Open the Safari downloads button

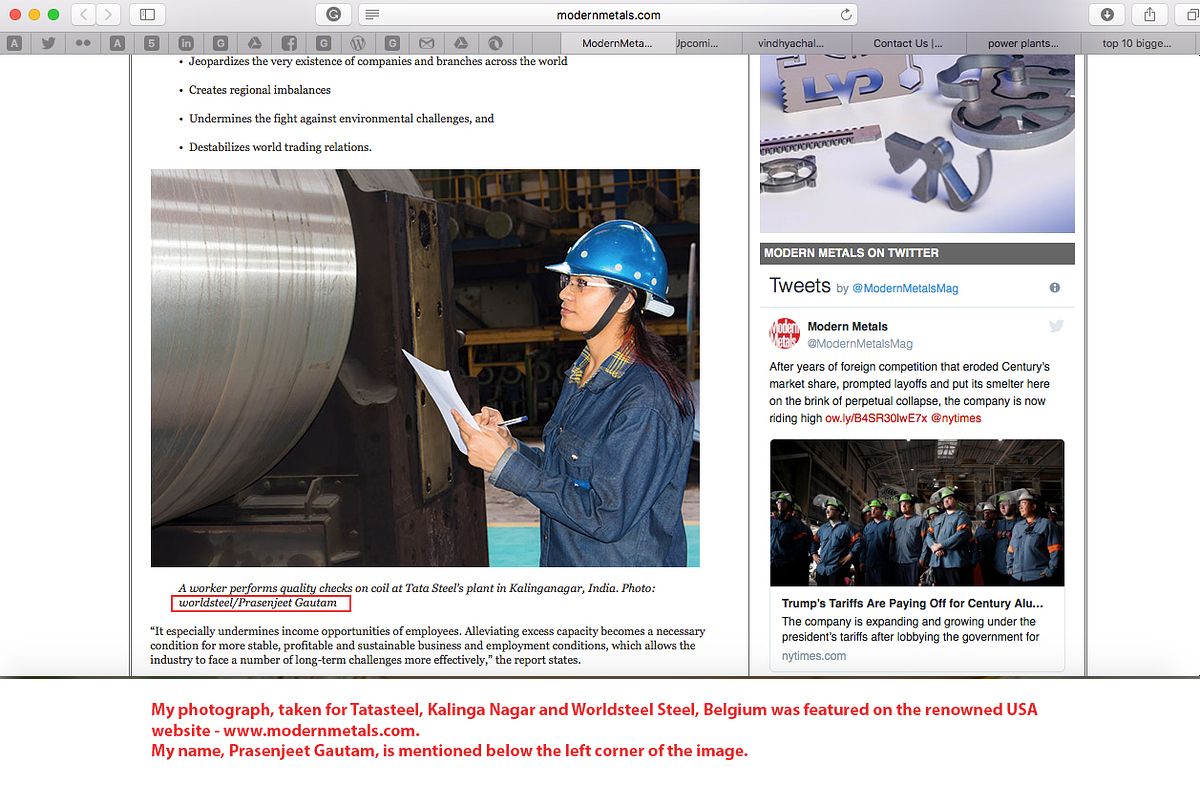tap(1107, 14)
